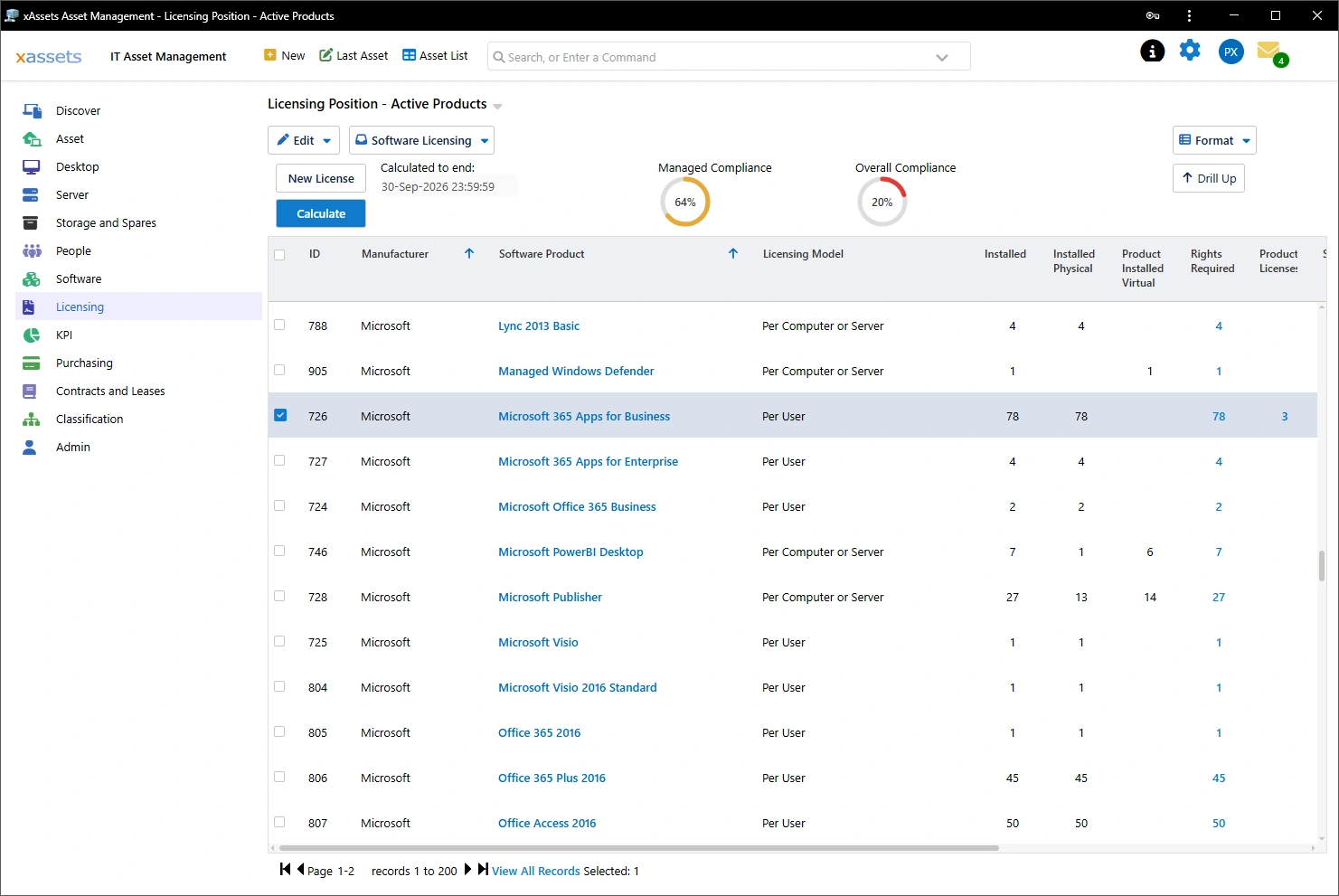1339x896 pixels.
Task: Go to first page of records
Action: tap(285, 870)
